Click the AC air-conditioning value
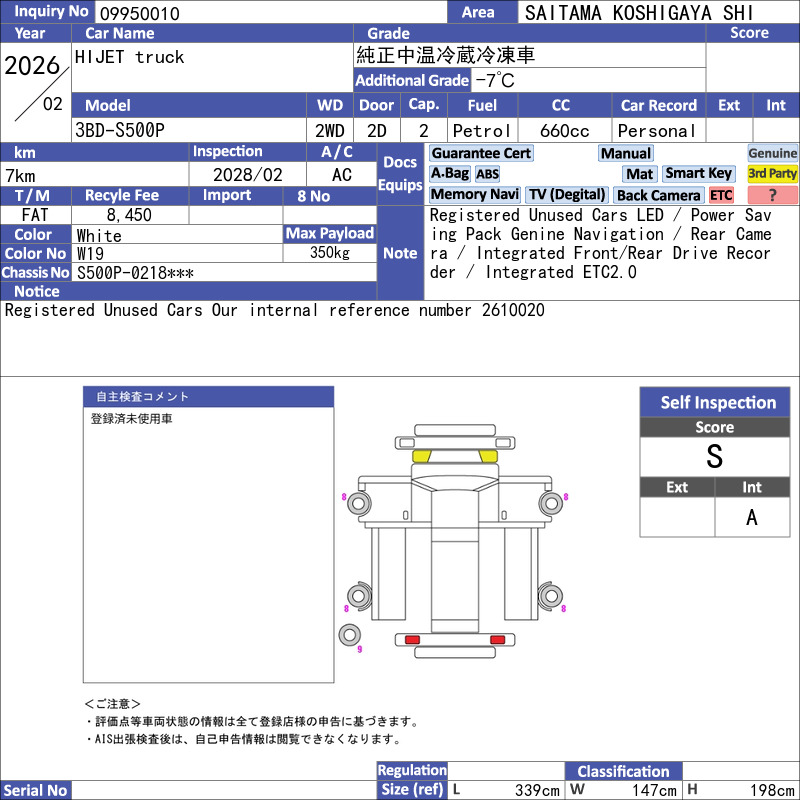 (342, 175)
